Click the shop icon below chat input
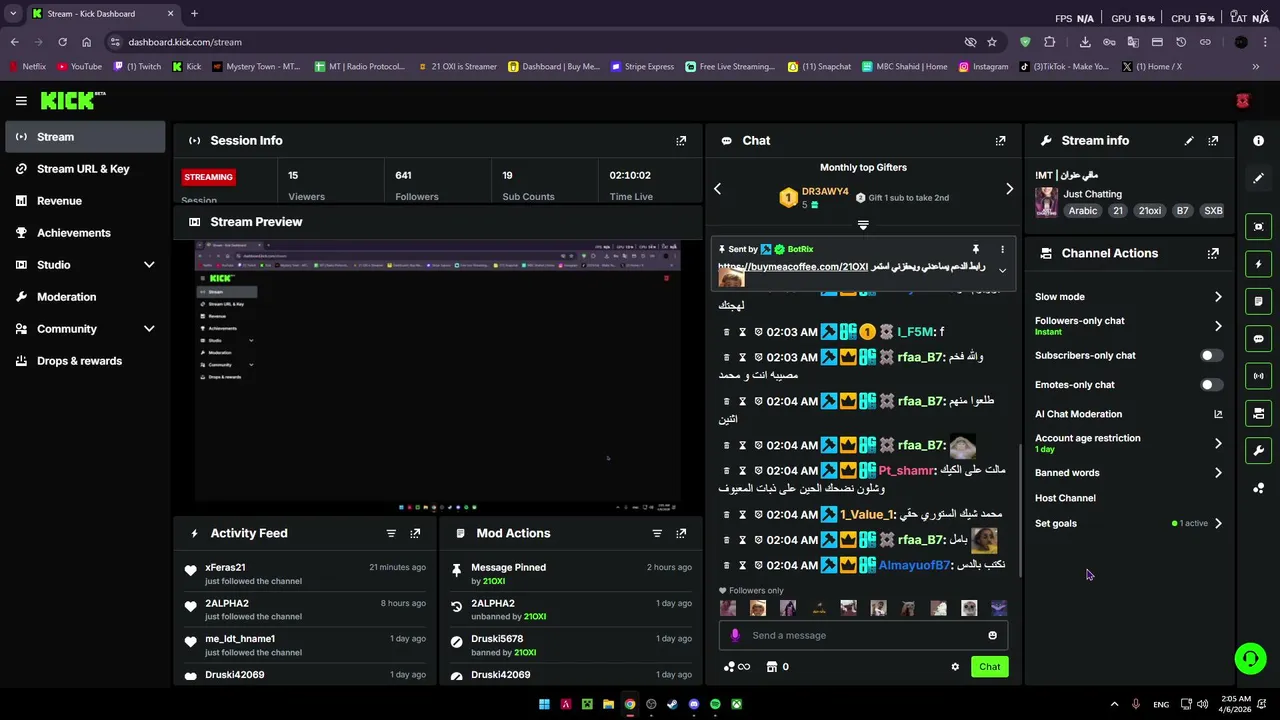This screenshot has width=1280, height=720. point(772,667)
